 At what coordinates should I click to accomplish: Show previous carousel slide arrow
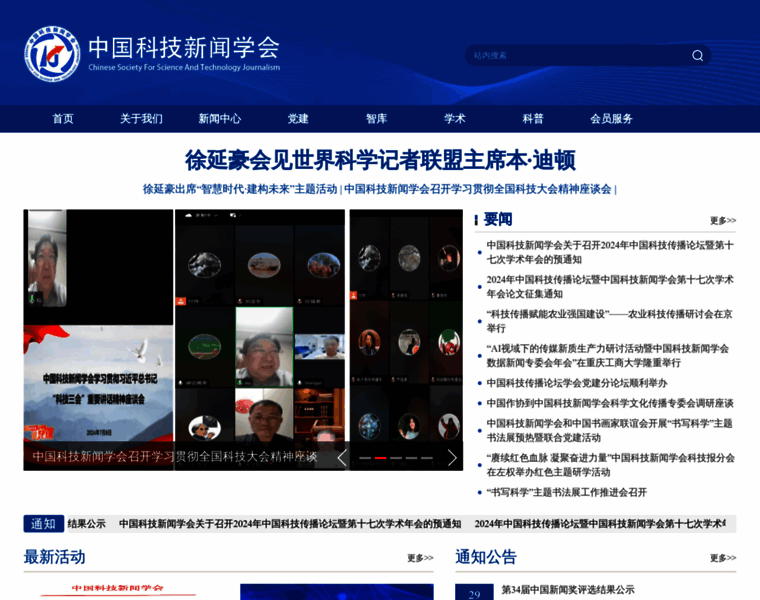point(342,458)
